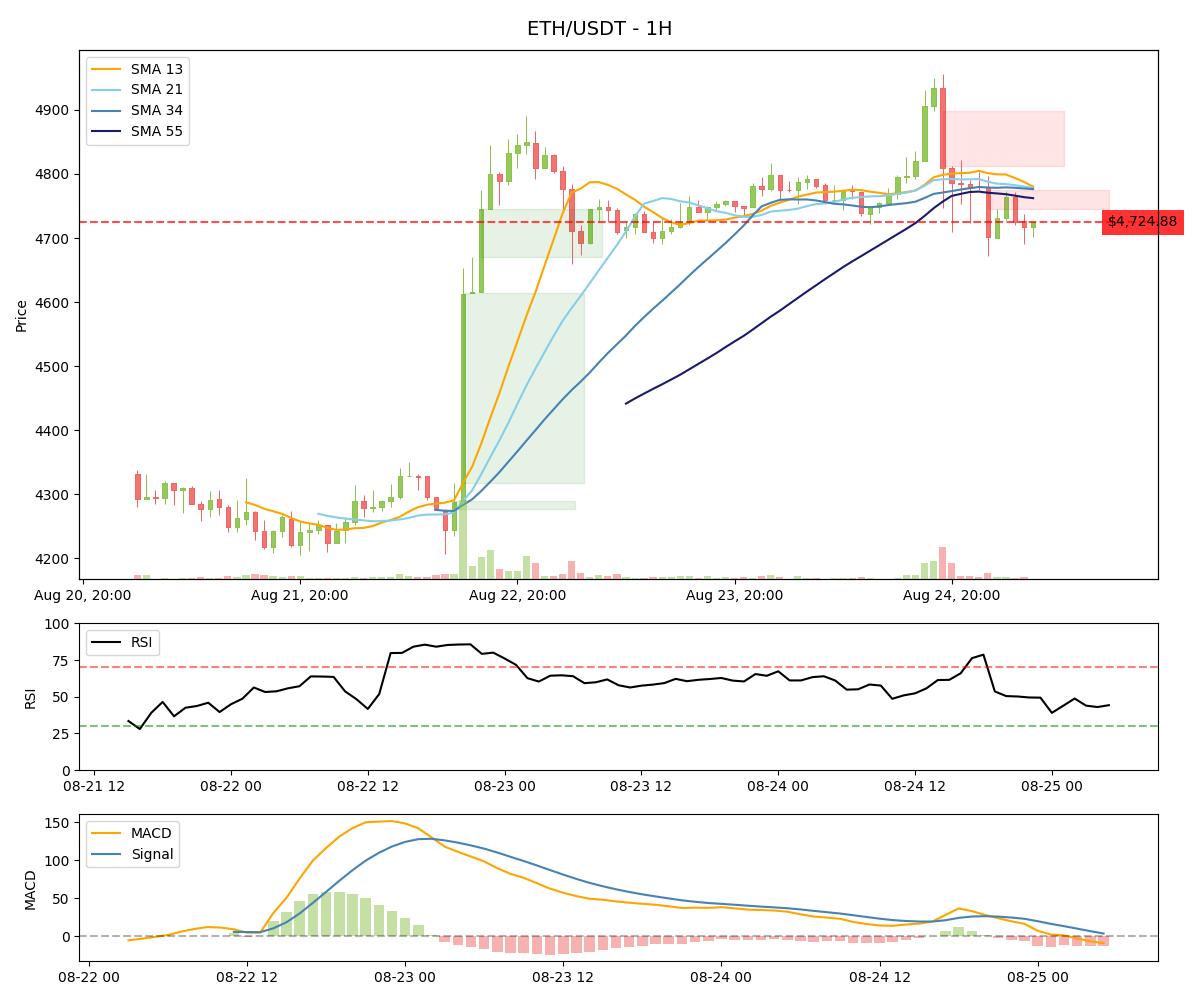This screenshot has height=1000, width=1200.
Task: Click the MACD y-axis title
Action: pos(30,889)
